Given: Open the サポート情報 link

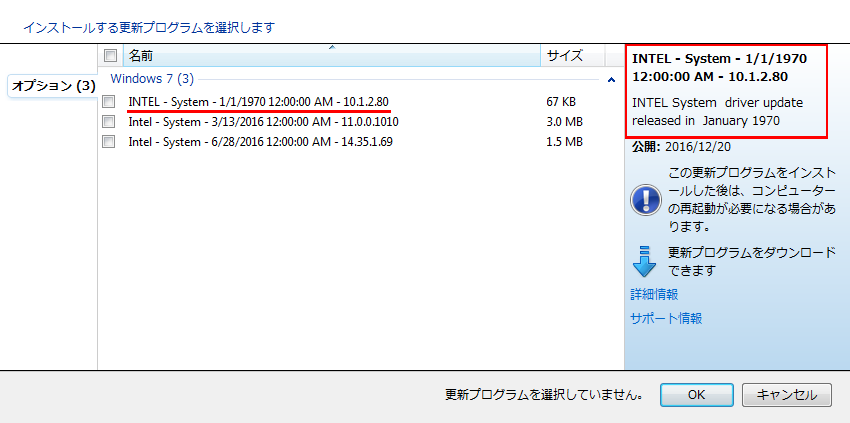Looking at the screenshot, I should [666, 318].
